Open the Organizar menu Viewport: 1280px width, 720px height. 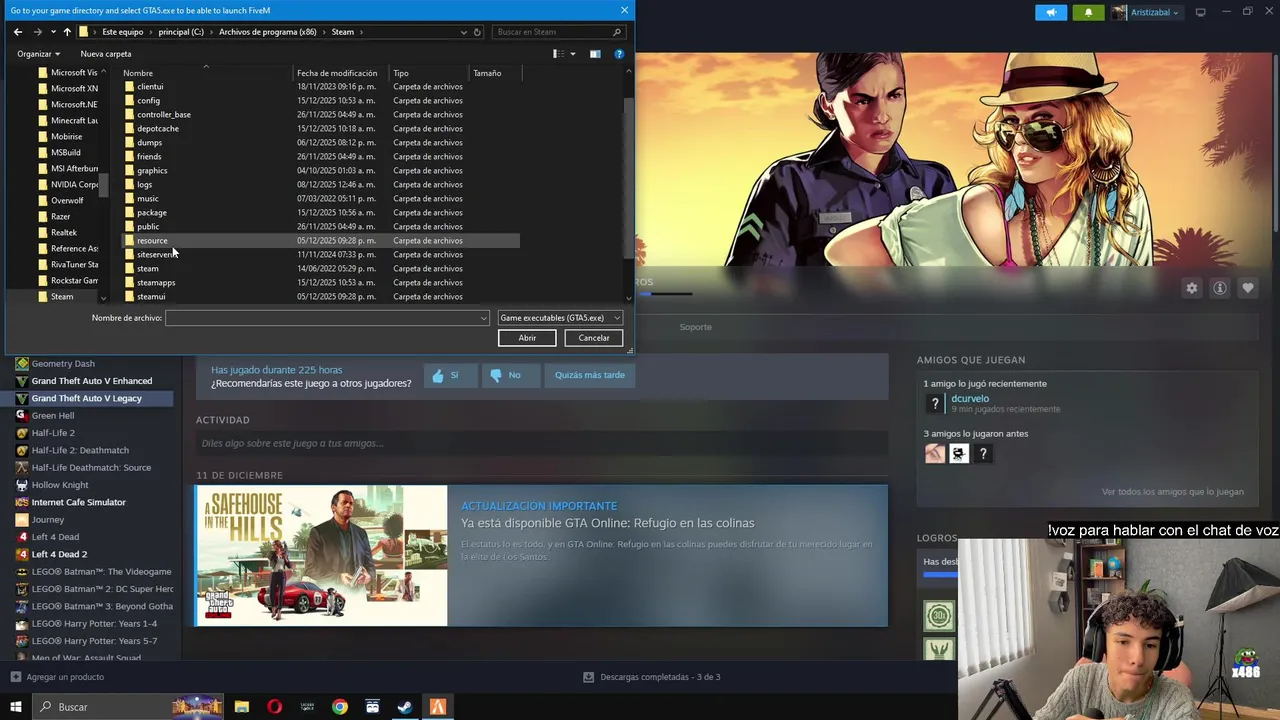37,54
